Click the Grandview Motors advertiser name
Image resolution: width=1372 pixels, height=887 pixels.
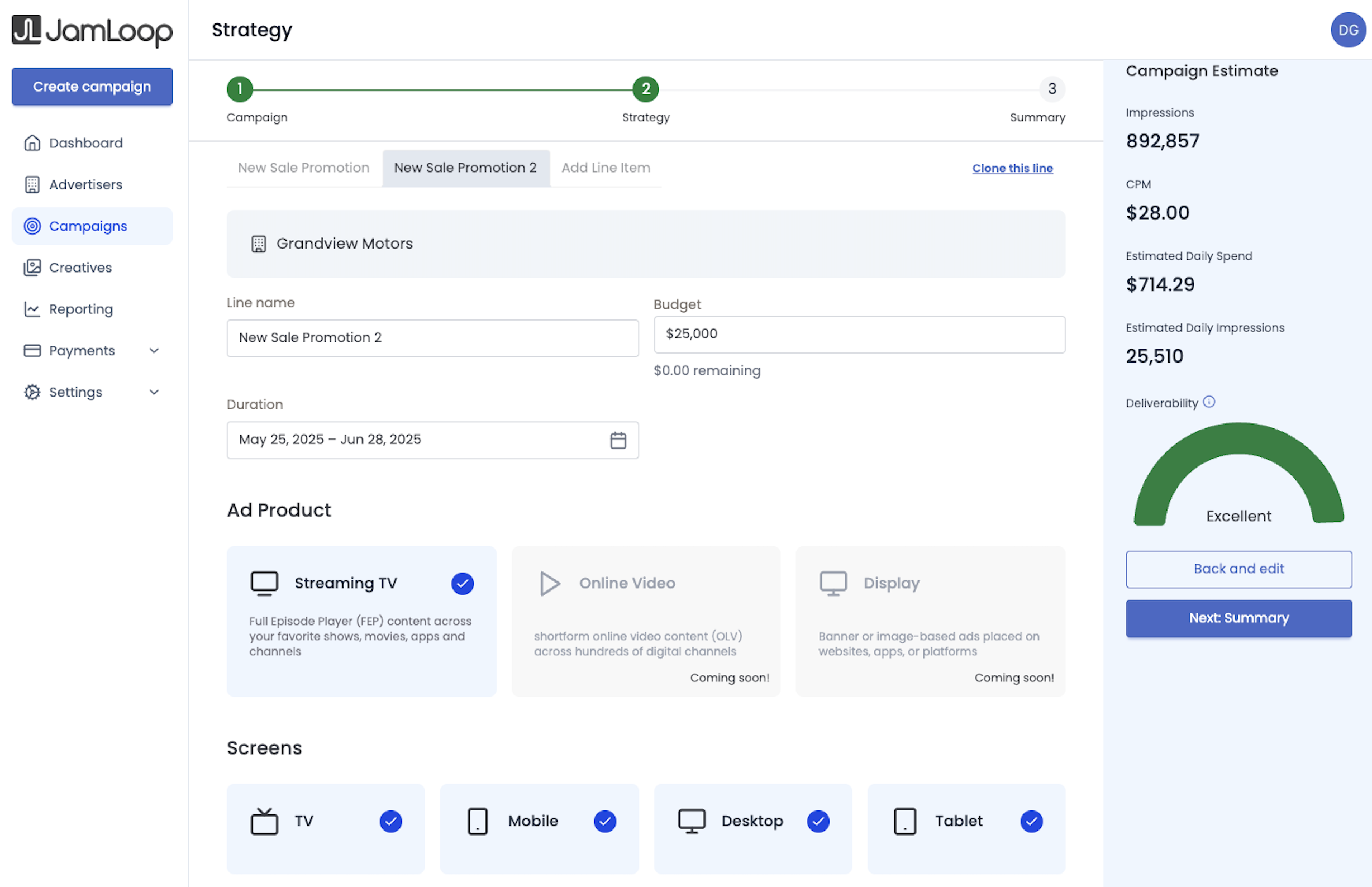pyautogui.click(x=345, y=244)
